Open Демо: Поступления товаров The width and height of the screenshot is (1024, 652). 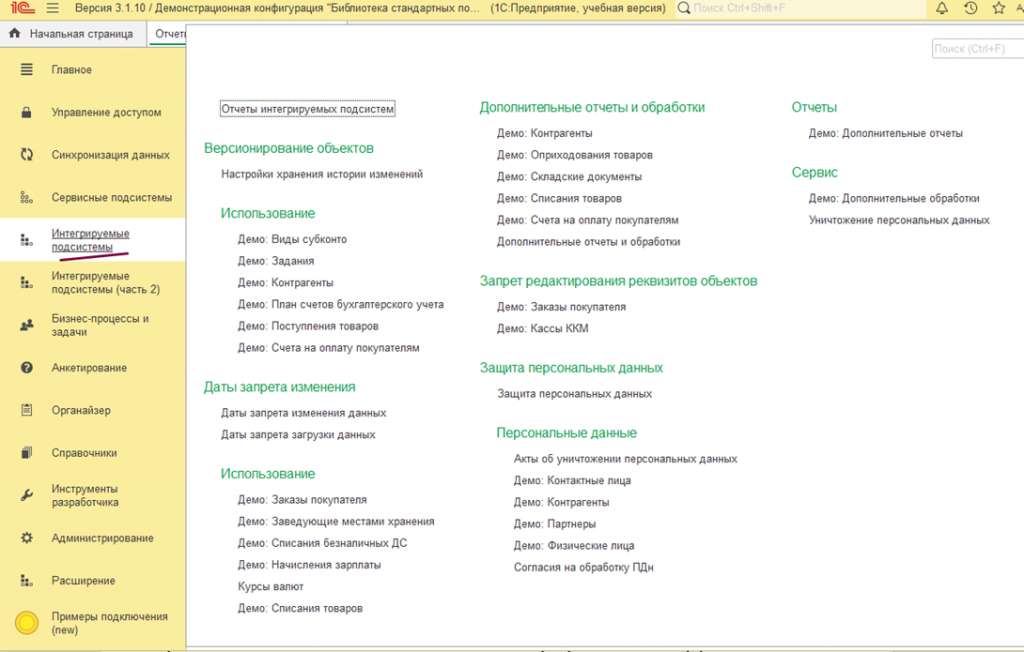tap(308, 326)
